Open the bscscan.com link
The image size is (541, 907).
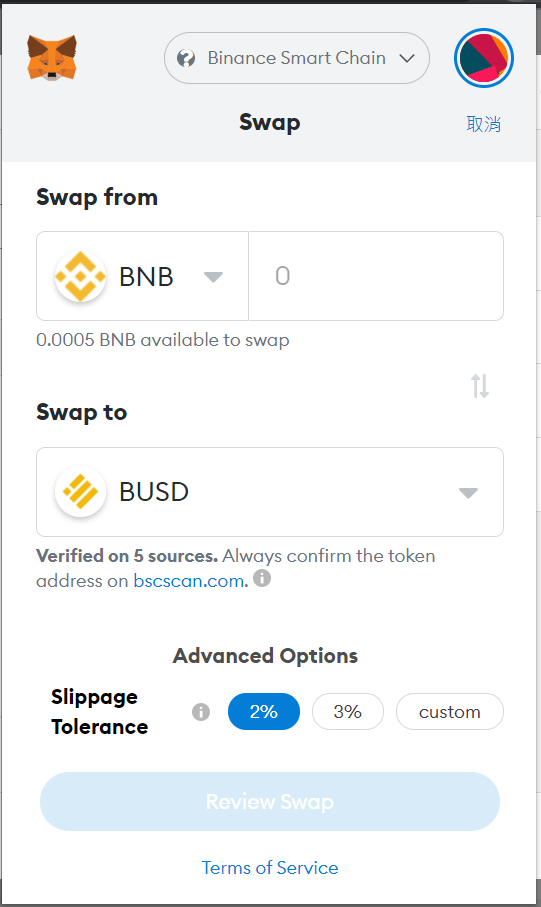point(190,581)
